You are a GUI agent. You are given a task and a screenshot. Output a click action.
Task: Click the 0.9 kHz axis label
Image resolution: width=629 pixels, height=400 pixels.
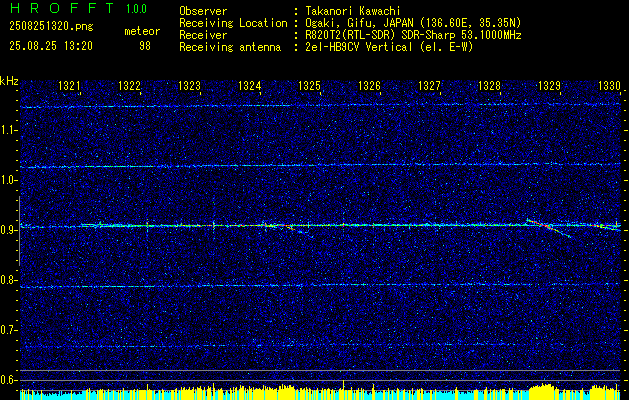[x=8, y=230]
